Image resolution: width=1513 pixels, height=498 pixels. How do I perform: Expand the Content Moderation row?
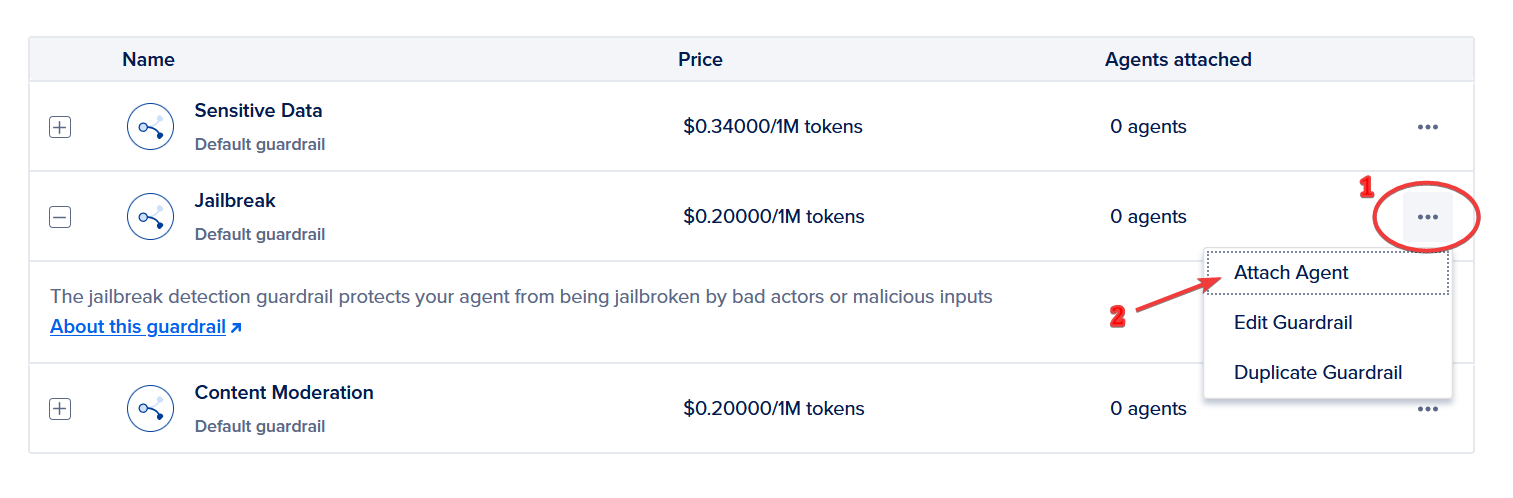point(60,408)
